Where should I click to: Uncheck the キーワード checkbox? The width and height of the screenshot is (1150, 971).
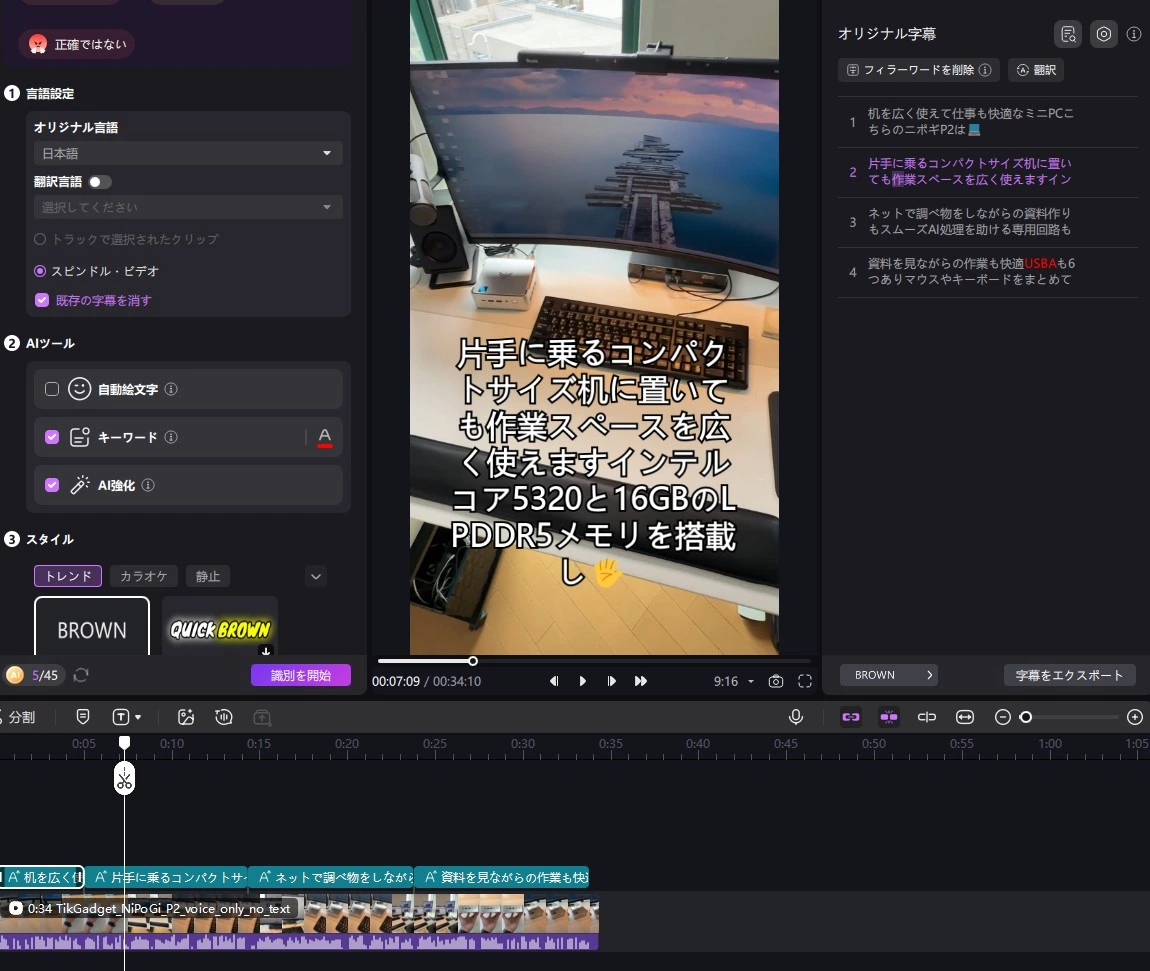[x=52, y=437]
